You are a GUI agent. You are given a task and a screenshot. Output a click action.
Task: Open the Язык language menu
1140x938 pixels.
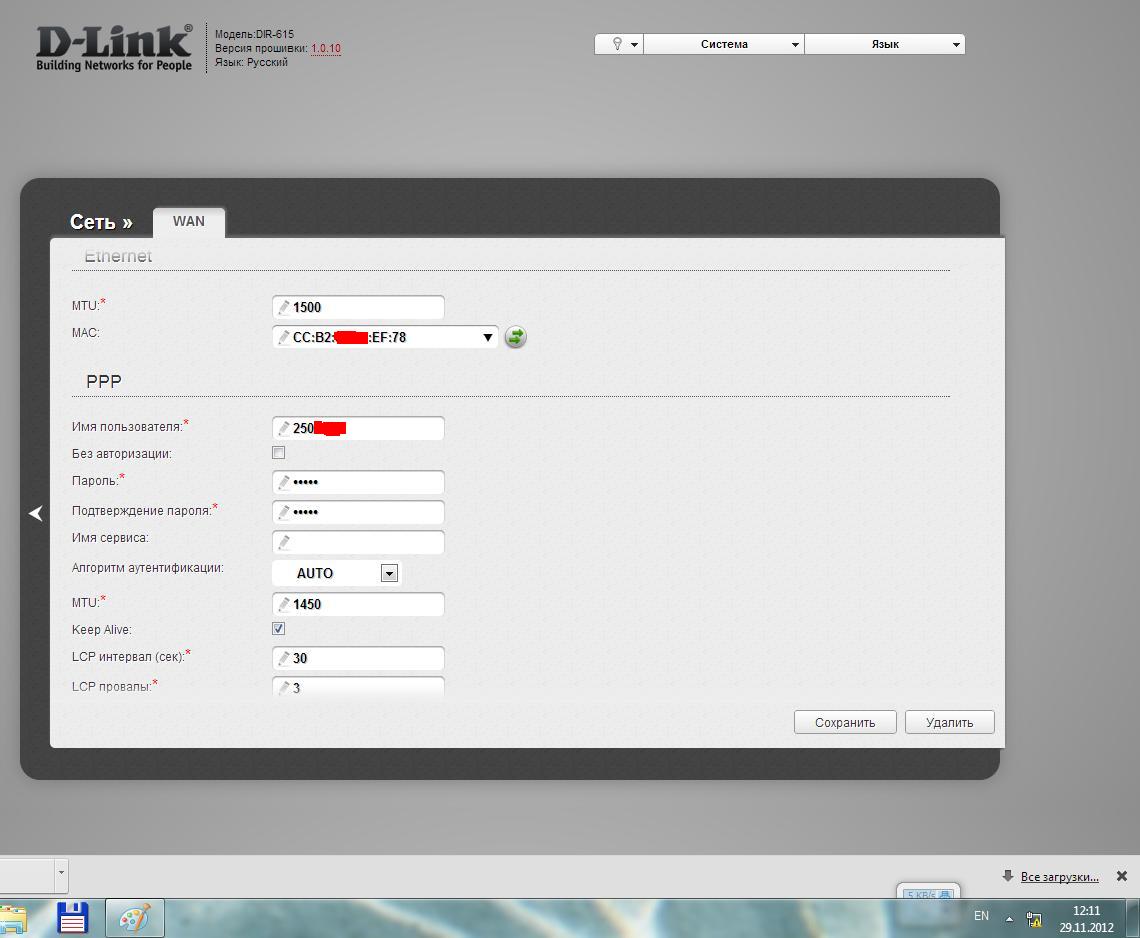(885, 44)
